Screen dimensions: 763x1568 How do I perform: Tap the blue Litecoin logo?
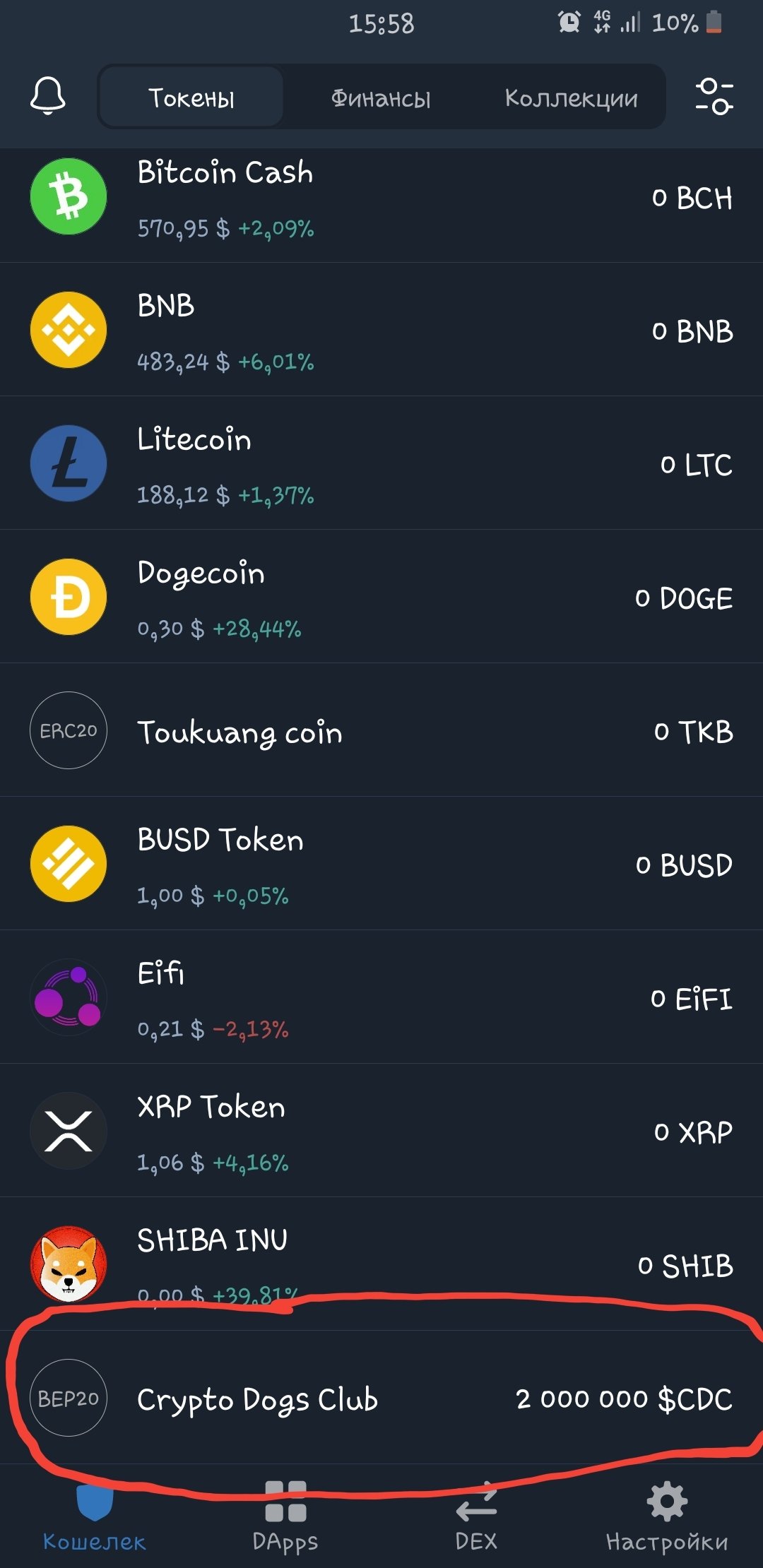[x=69, y=463]
